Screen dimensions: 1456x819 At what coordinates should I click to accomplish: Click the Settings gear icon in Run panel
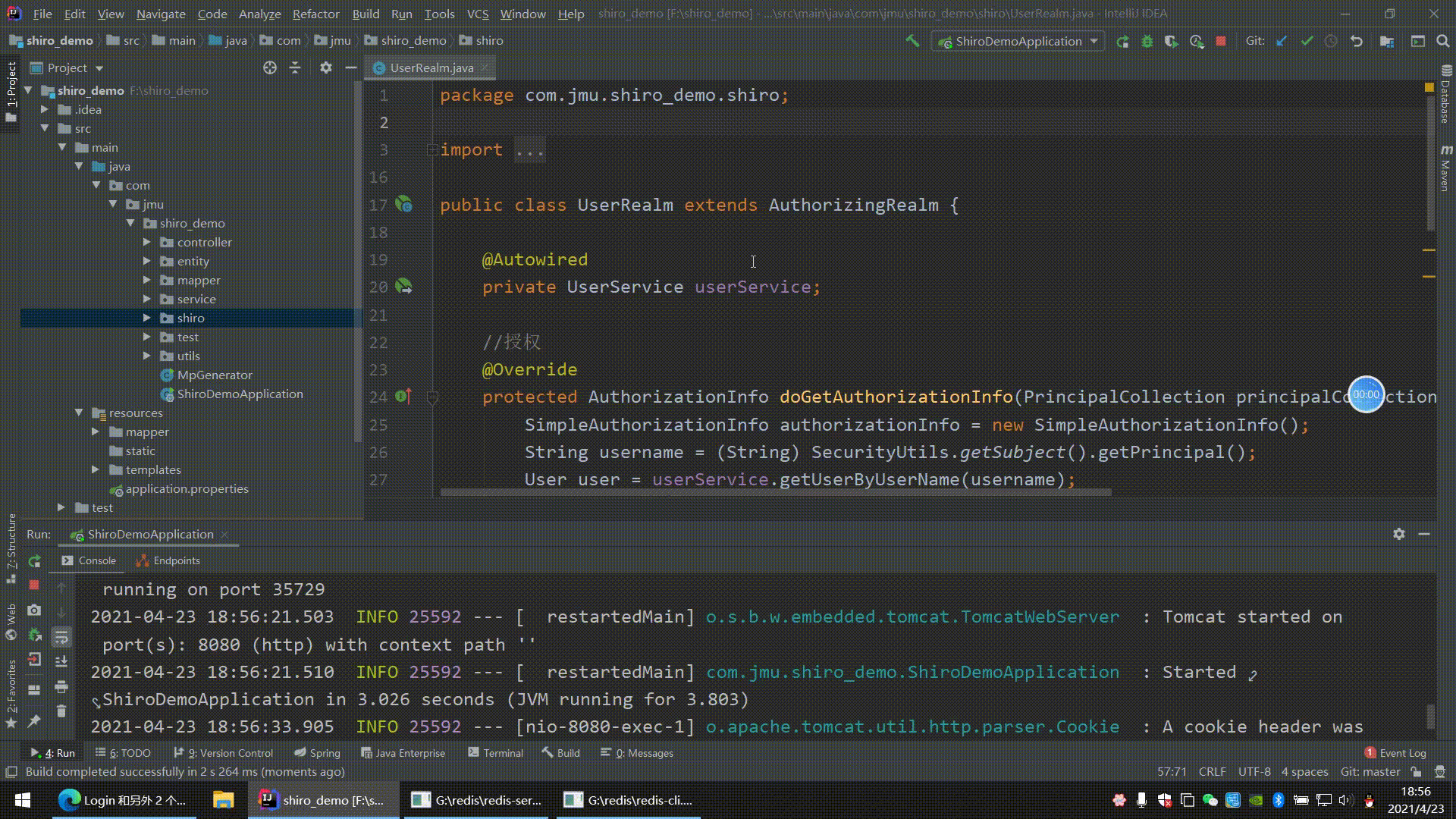point(1399,534)
